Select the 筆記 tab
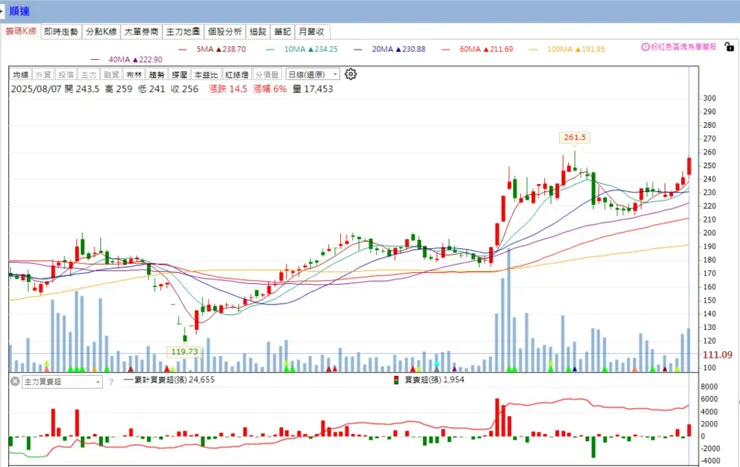The height and width of the screenshot is (467, 740). [282, 32]
